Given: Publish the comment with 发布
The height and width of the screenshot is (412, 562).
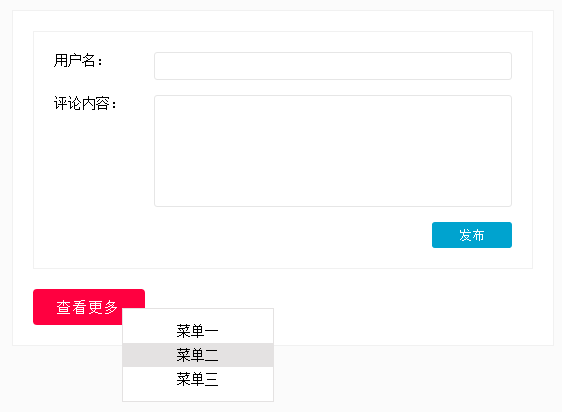Looking at the screenshot, I should tap(472, 235).
